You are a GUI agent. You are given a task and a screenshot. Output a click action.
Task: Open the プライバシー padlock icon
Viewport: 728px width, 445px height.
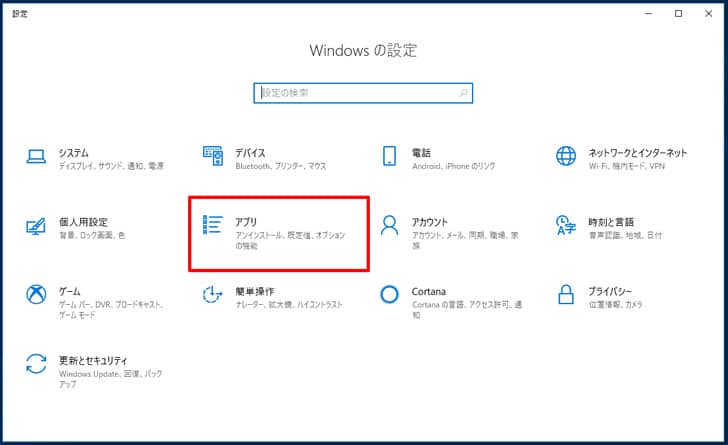coord(566,294)
